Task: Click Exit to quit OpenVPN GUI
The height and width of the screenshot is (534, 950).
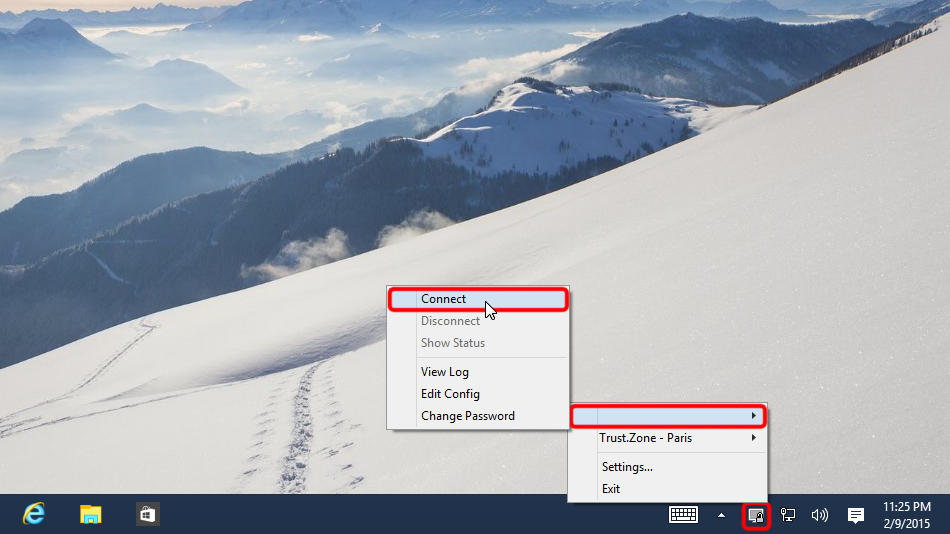Action: pos(611,489)
